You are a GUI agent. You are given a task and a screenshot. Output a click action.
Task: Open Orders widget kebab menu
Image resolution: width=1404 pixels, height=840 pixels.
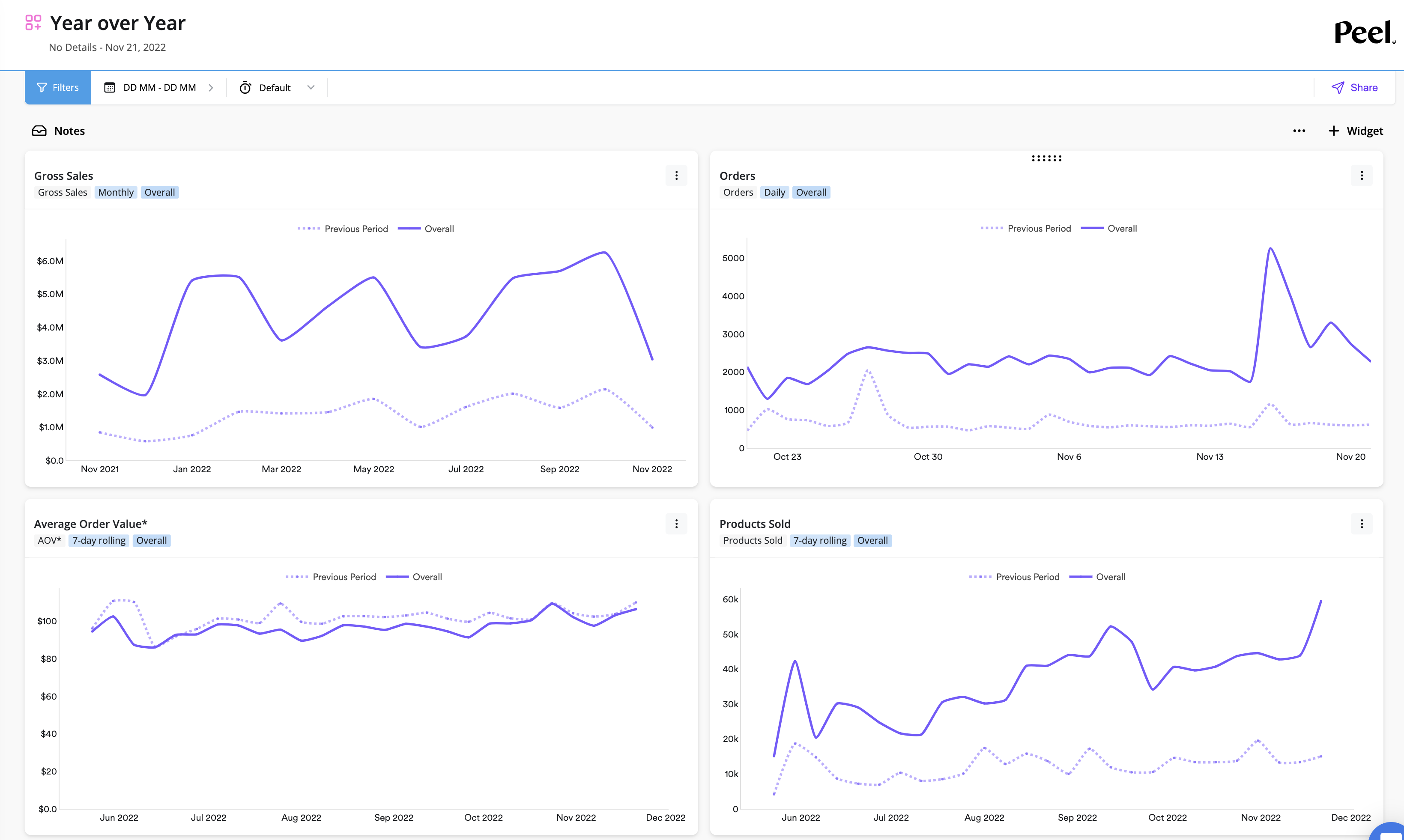pos(1362,176)
